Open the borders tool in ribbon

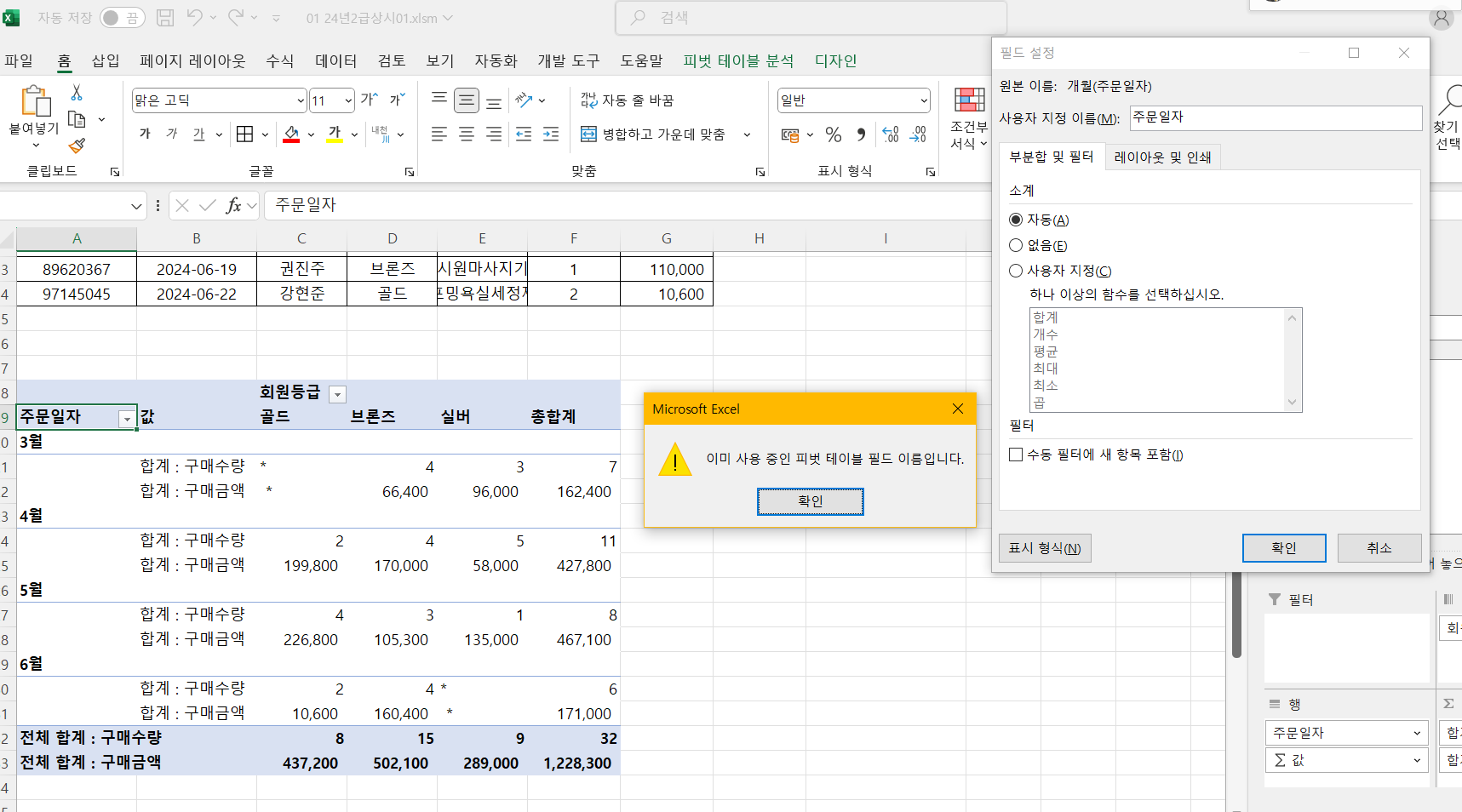[x=245, y=134]
